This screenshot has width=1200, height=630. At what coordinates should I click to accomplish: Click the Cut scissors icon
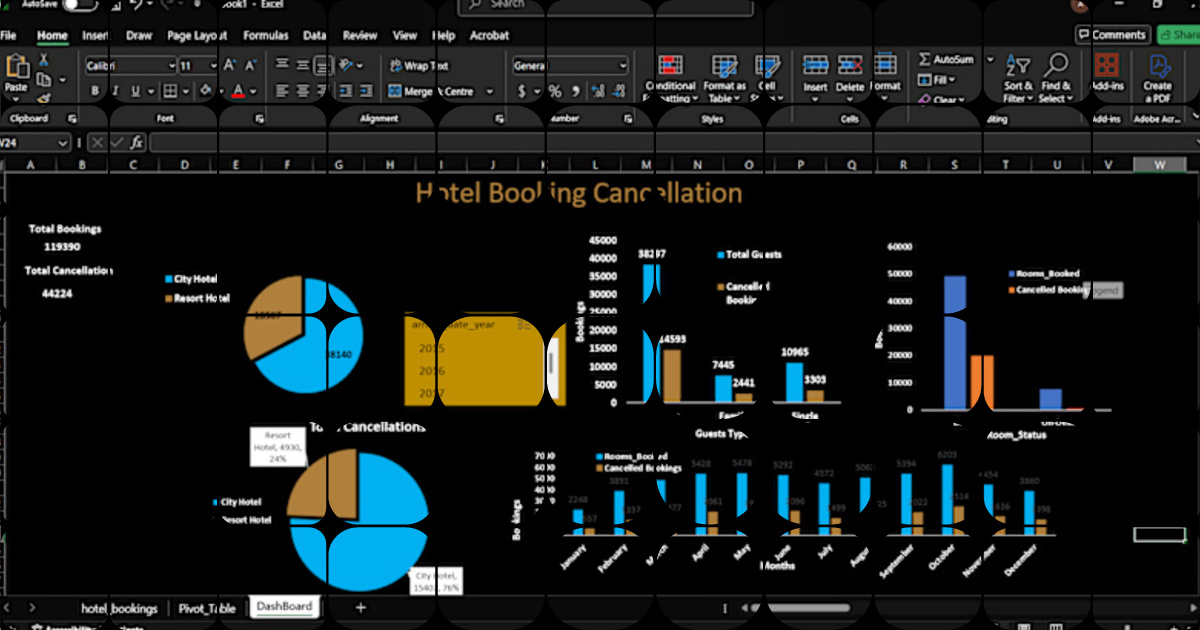(x=43, y=60)
